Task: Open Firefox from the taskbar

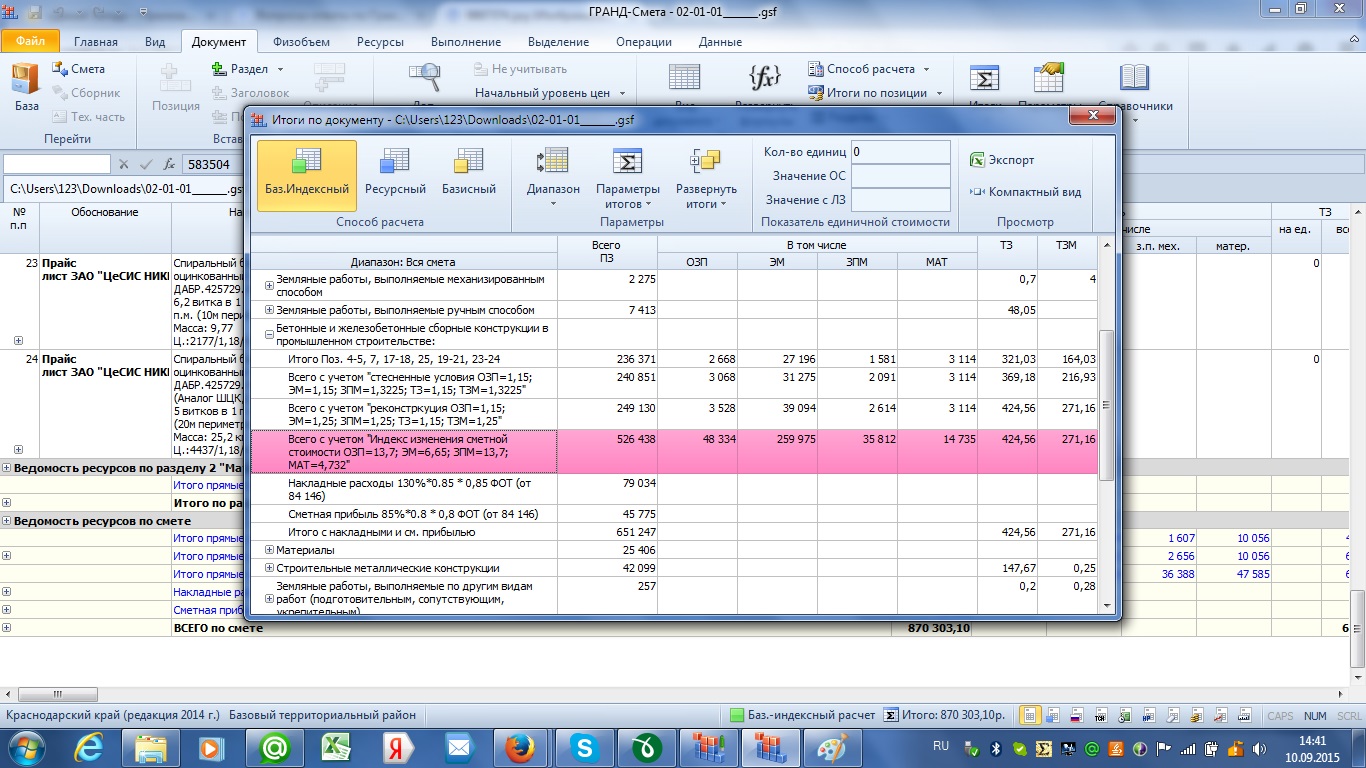Action: (518, 748)
